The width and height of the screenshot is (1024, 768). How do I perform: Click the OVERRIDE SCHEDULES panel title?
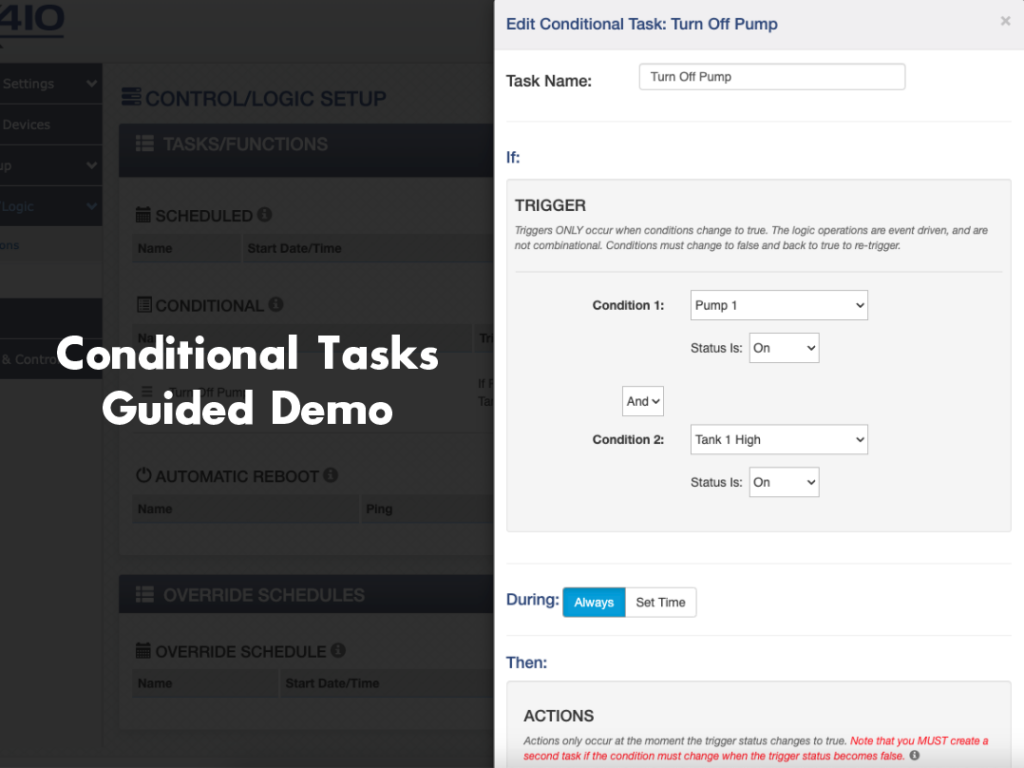(x=264, y=596)
